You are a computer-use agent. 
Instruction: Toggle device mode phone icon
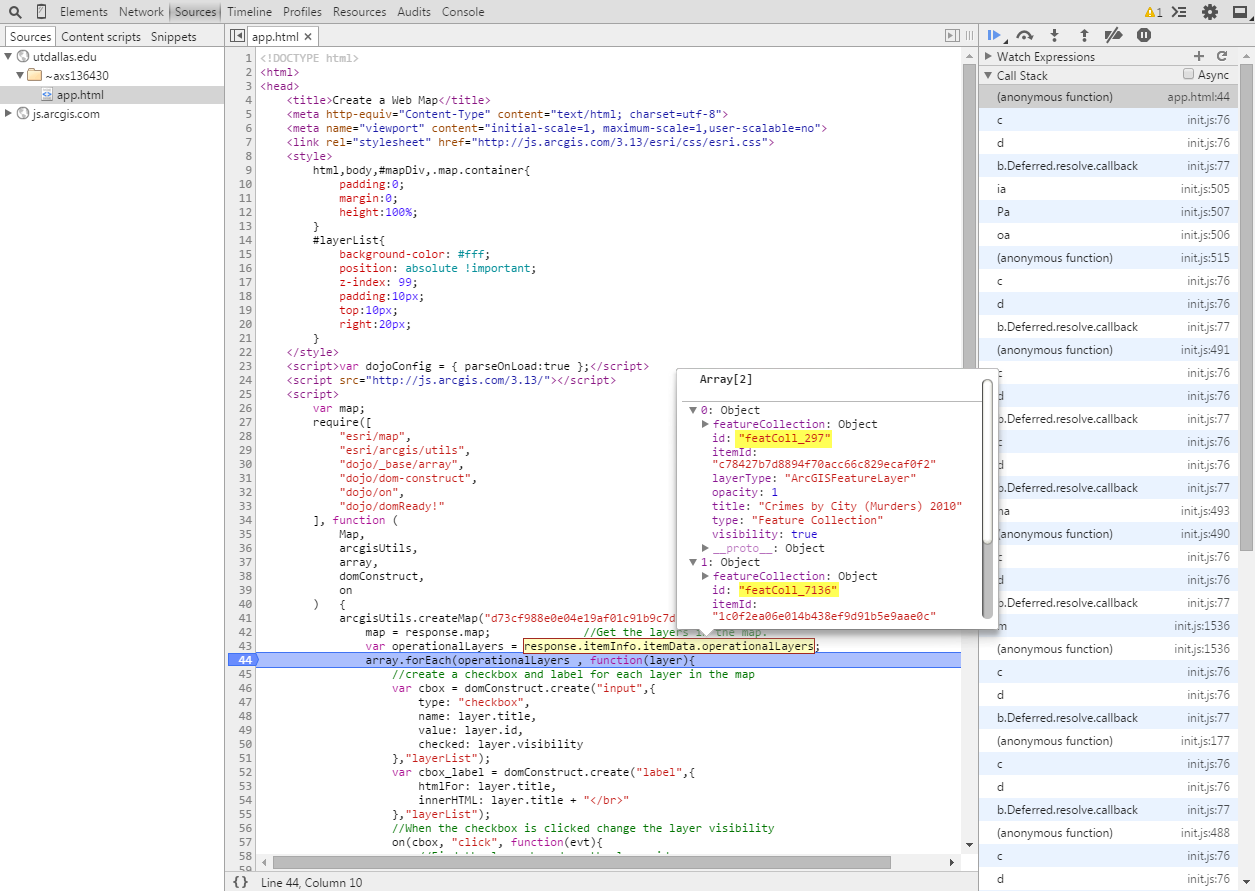point(41,12)
